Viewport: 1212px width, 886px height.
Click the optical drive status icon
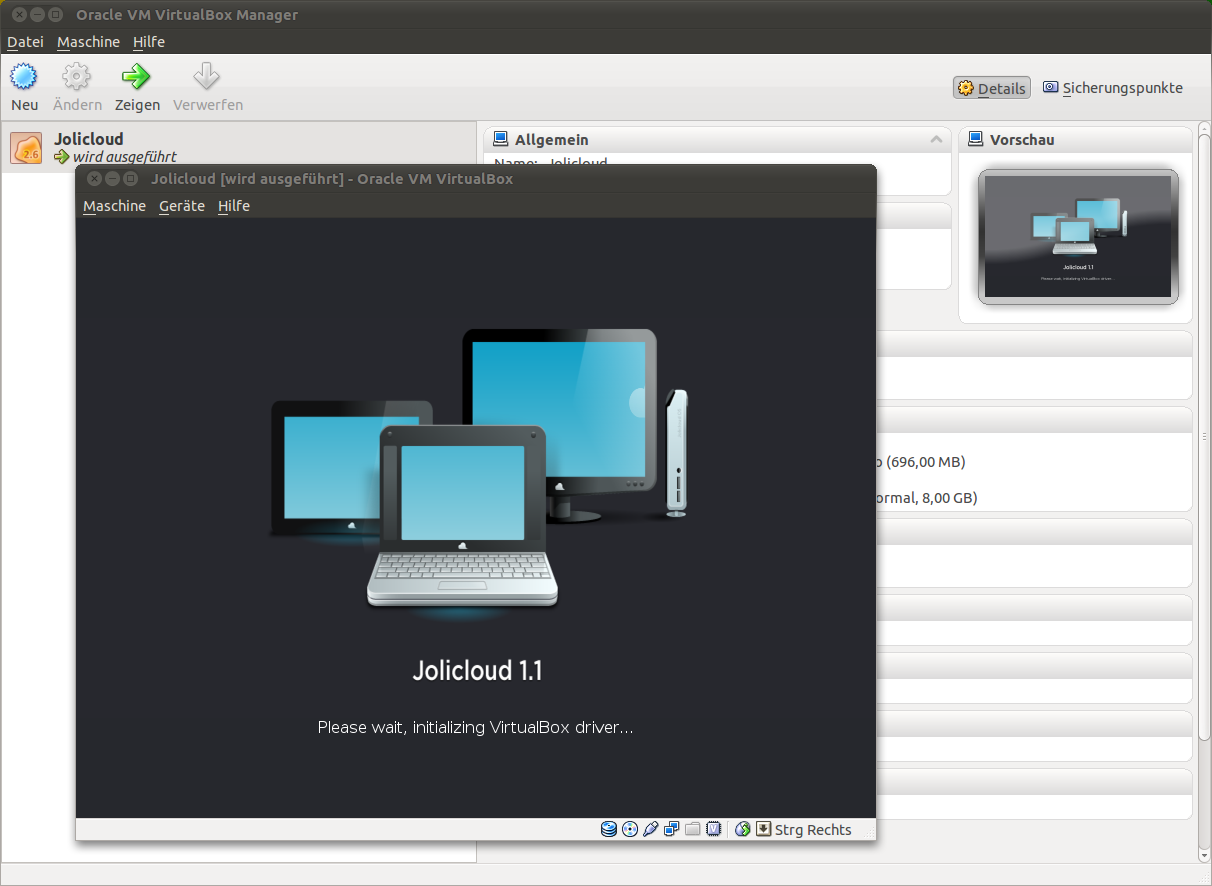click(x=629, y=829)
